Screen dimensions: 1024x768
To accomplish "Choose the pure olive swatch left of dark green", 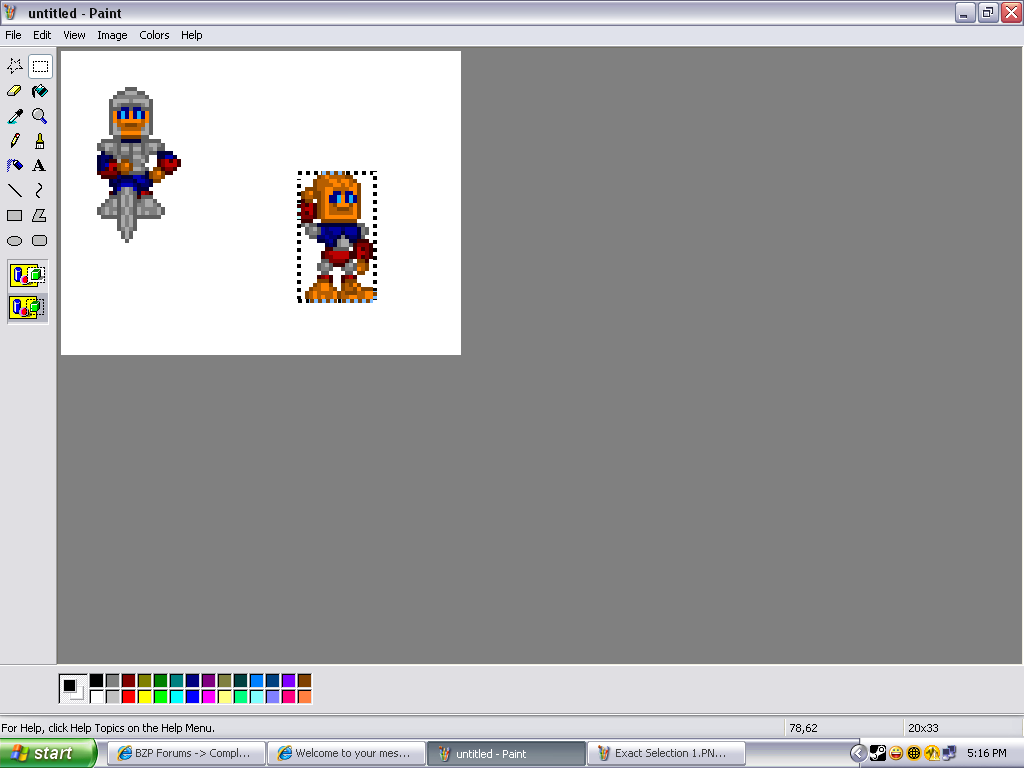I will 144,681.
